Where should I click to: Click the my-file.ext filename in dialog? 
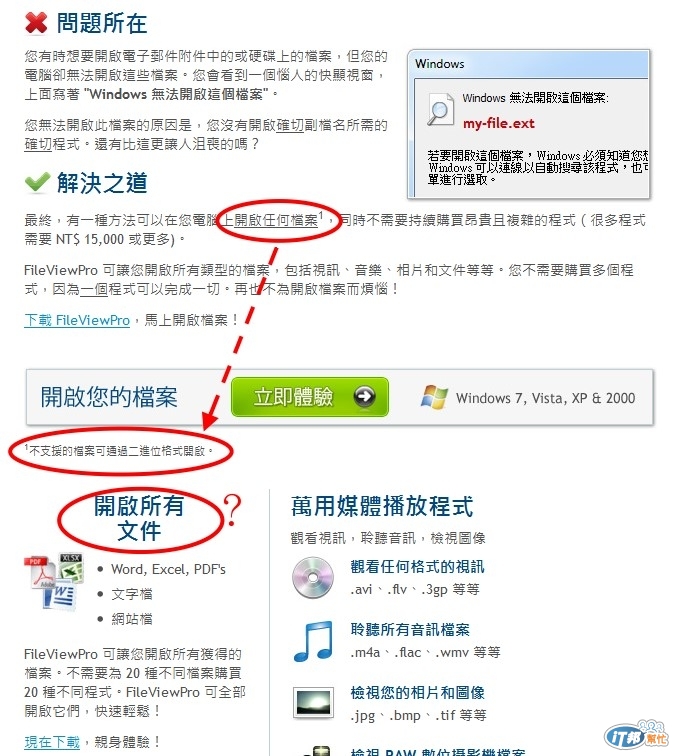click(x=498, y=123)
